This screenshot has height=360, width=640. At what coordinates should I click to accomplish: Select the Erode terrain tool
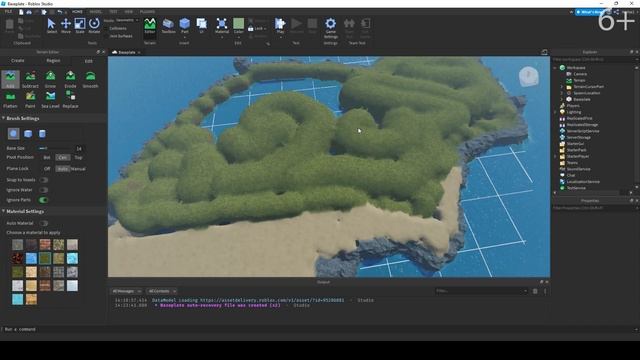pos(70,79)
